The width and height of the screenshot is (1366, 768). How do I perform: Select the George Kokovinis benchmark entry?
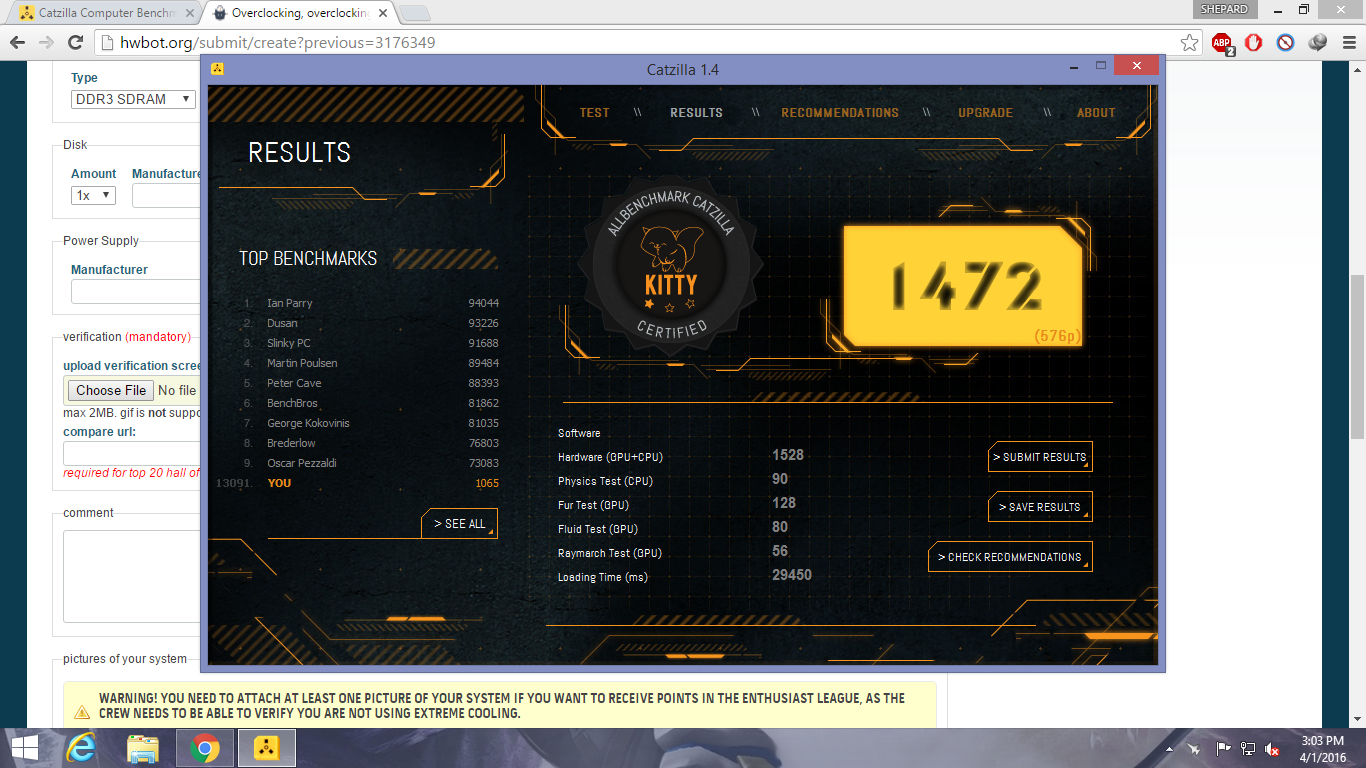[x=370, y=423]
